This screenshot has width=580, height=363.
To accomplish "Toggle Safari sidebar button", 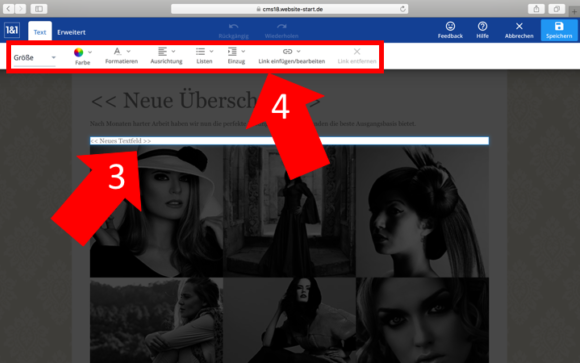I will 38,9.
